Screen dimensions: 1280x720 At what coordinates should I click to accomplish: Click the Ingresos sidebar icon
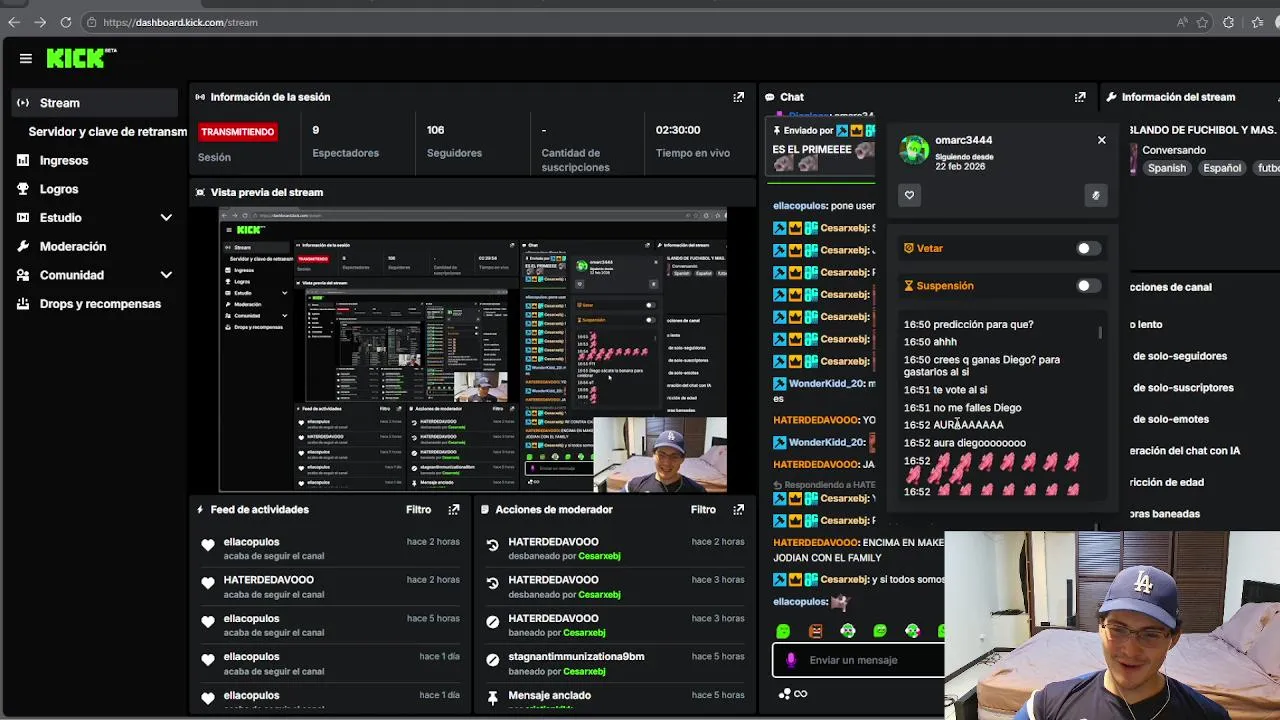coord(23,160)
